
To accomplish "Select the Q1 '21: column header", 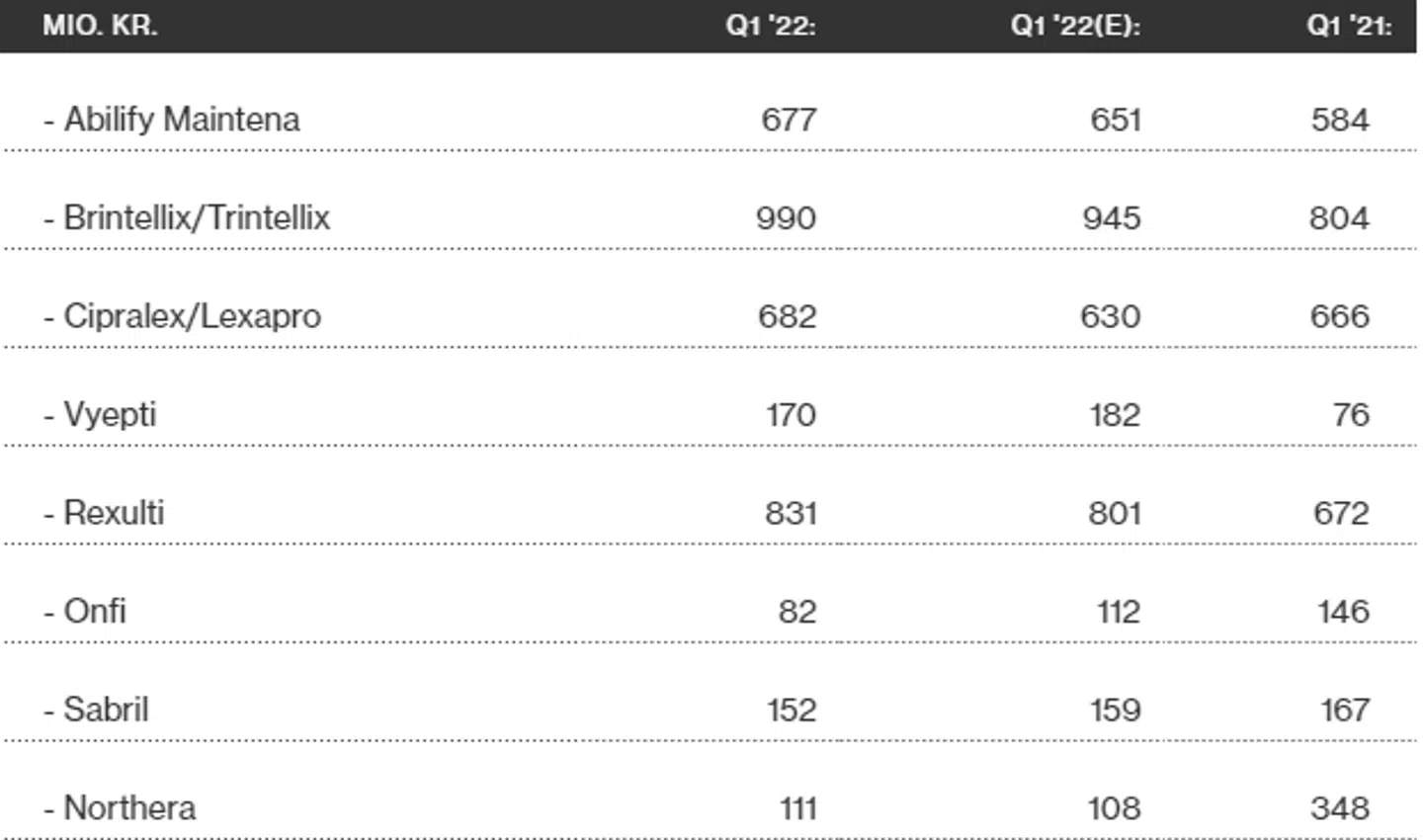I will [1349, 26].
